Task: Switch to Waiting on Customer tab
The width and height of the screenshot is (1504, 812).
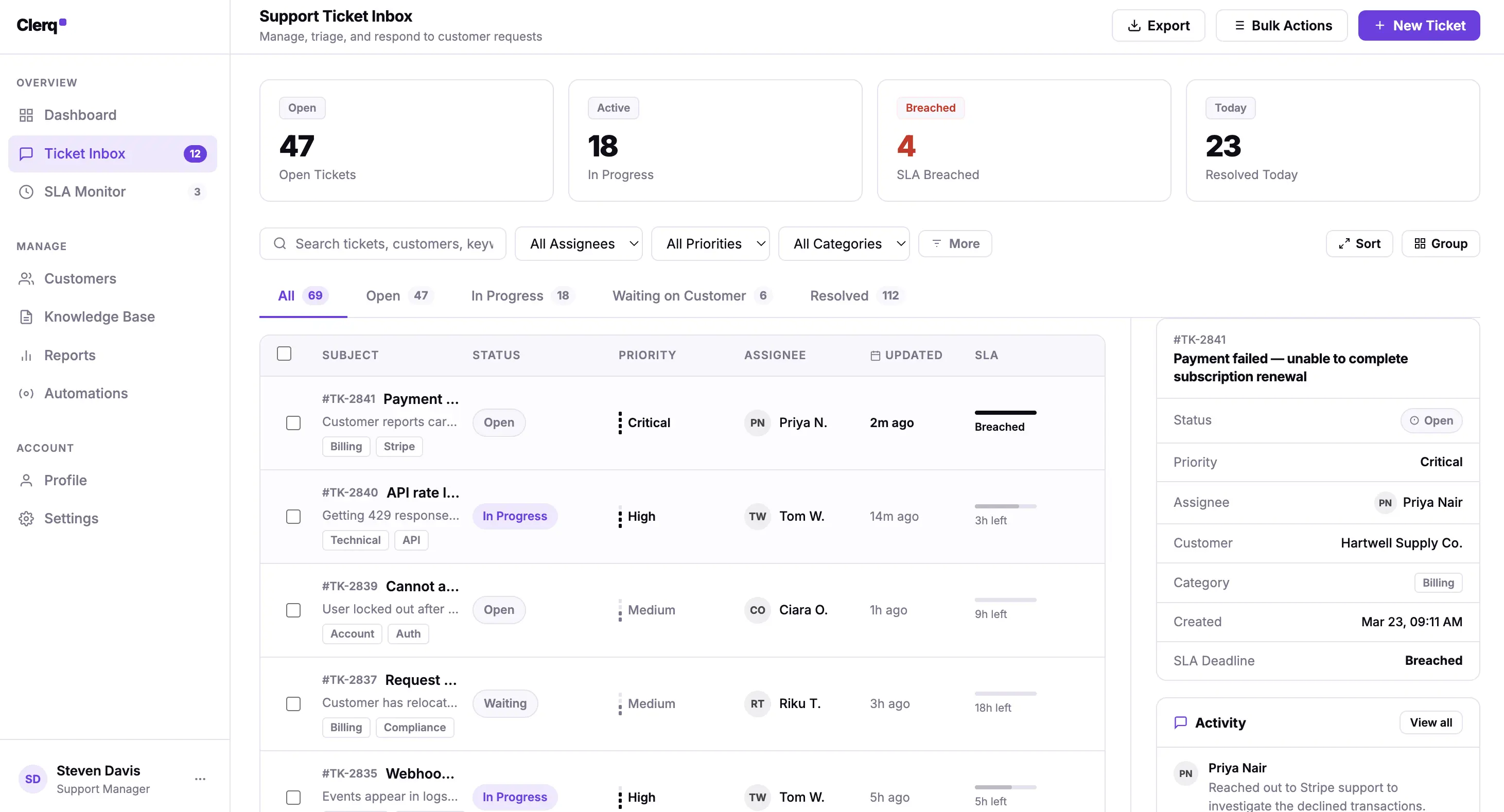Action: pos(692,295)
